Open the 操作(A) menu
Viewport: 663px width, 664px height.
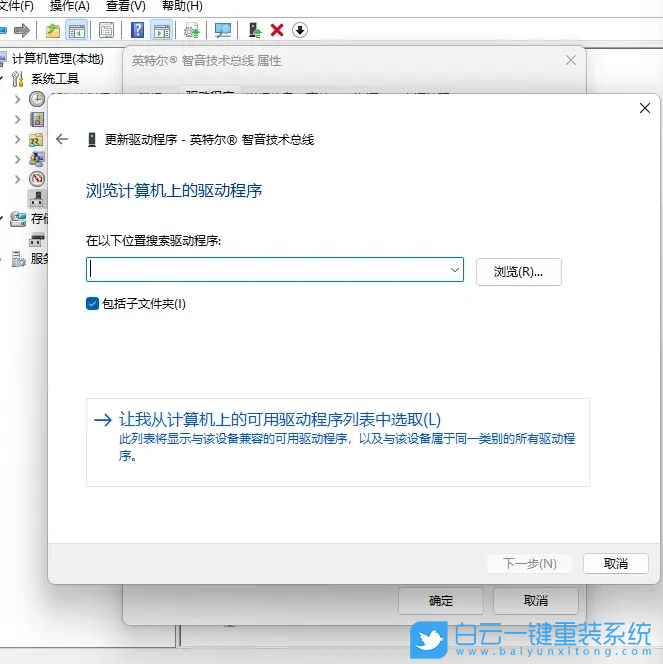(x=69, y=6)
